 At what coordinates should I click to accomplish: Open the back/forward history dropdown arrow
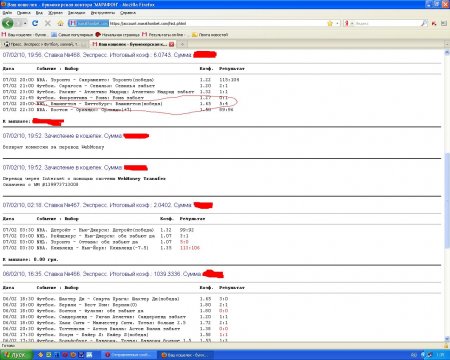tap(25, 23)
